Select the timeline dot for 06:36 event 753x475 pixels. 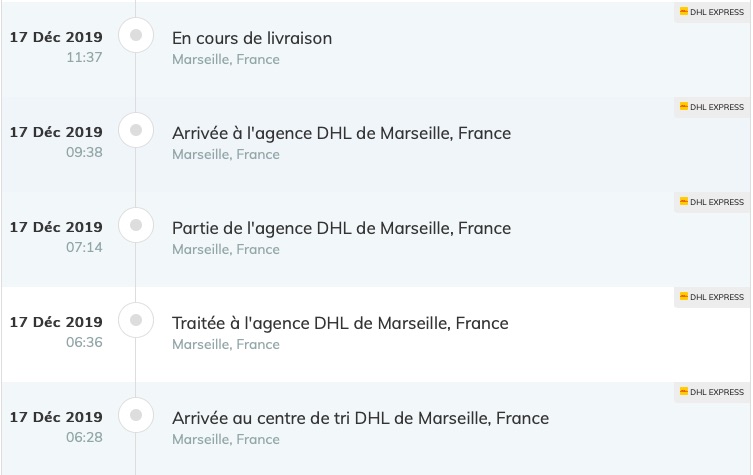click(x=136, y=320)
